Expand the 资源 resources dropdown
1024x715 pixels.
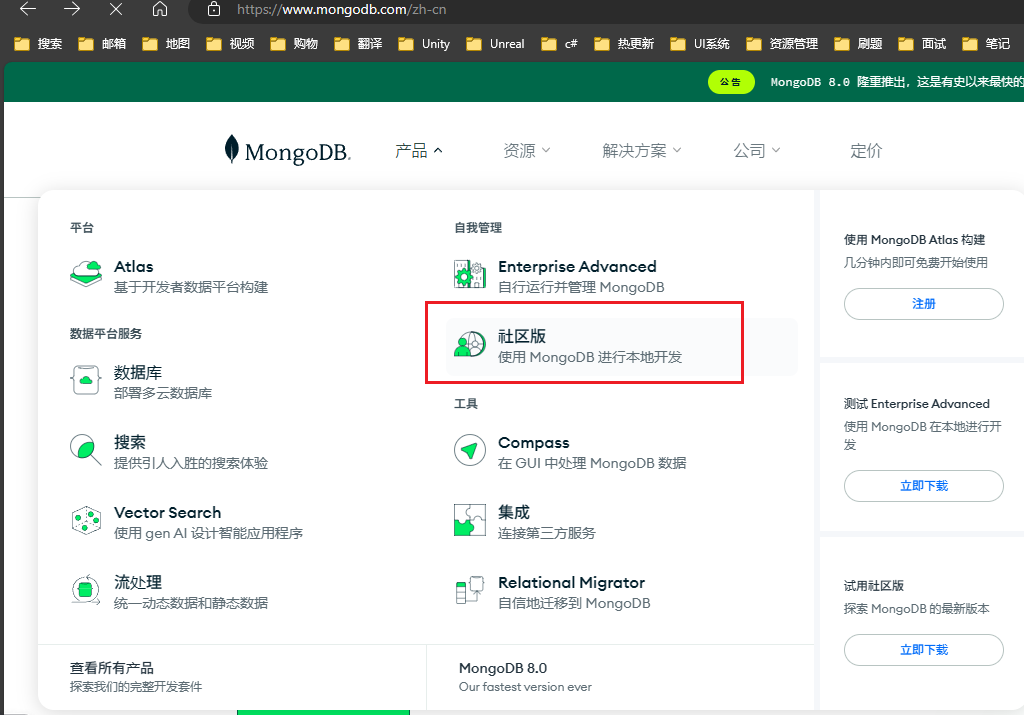527,151
